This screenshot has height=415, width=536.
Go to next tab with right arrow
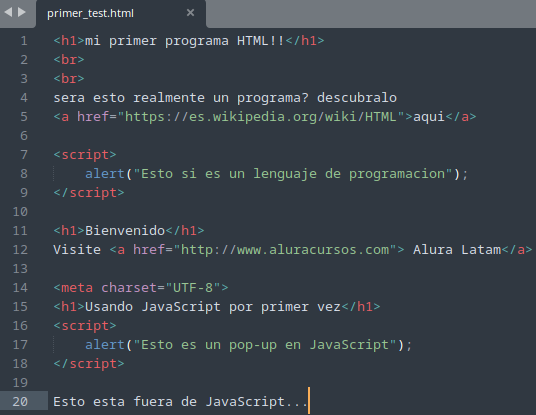pos(22,12)
